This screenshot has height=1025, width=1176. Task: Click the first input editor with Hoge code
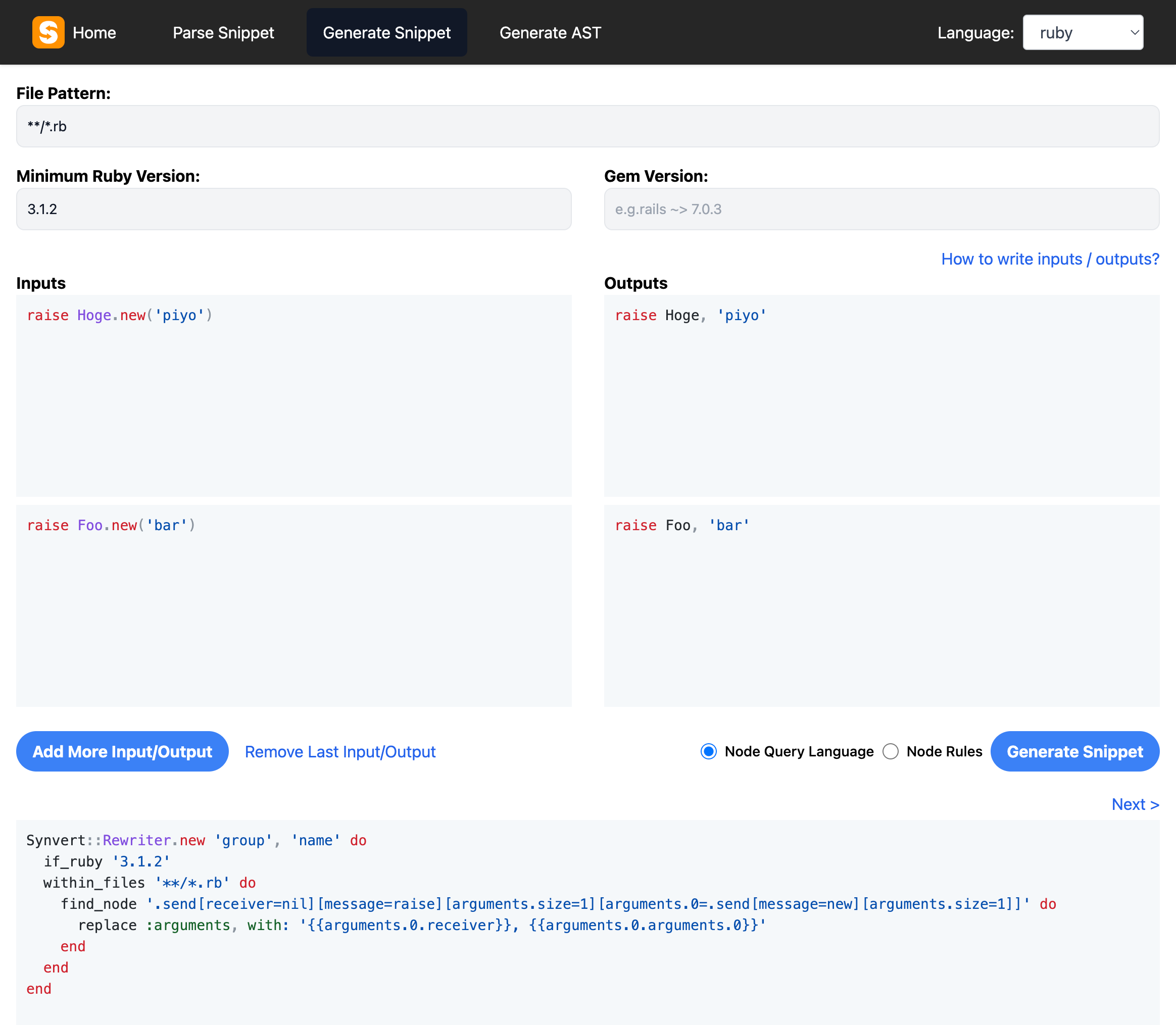tap(293, 395)
